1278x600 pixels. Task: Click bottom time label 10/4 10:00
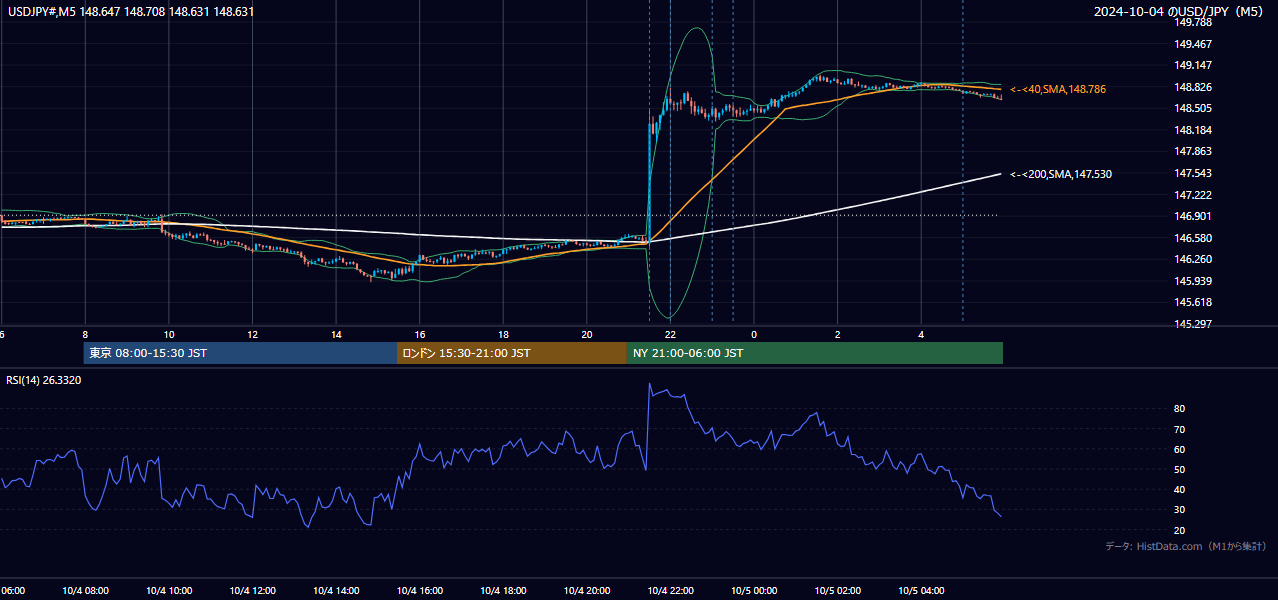[x=169, y=591]
